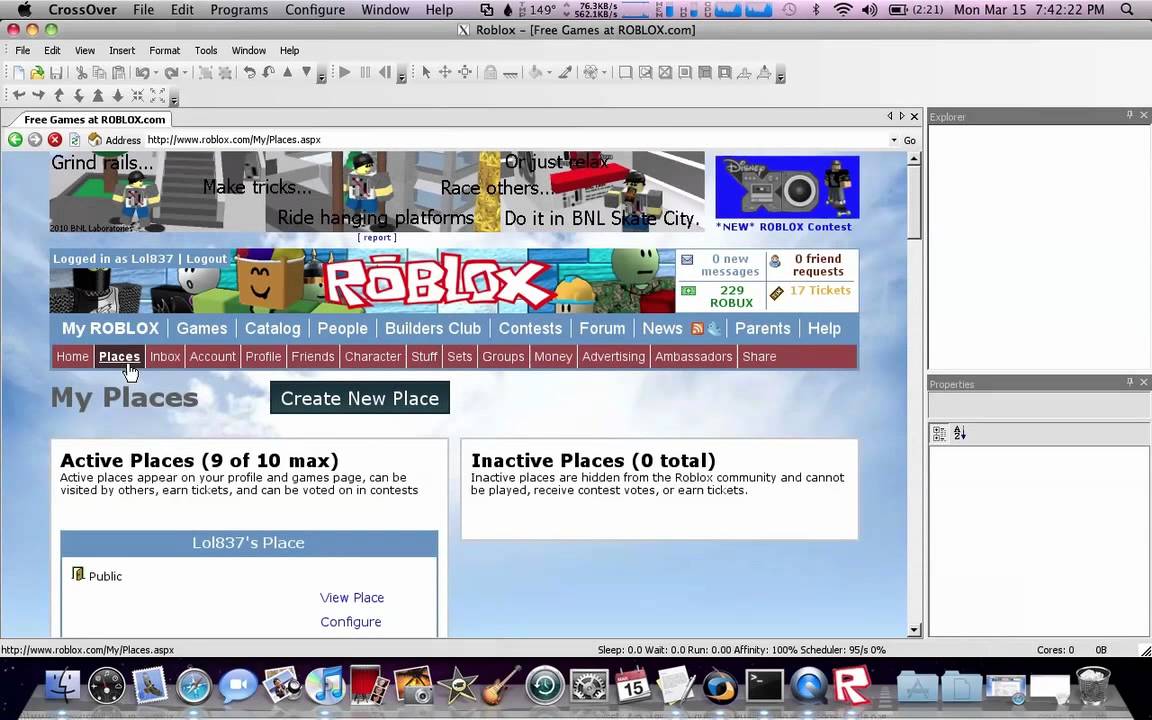
Task: Click the Paste clipboard toolbar icon
Action: click(x=118, y=73)
